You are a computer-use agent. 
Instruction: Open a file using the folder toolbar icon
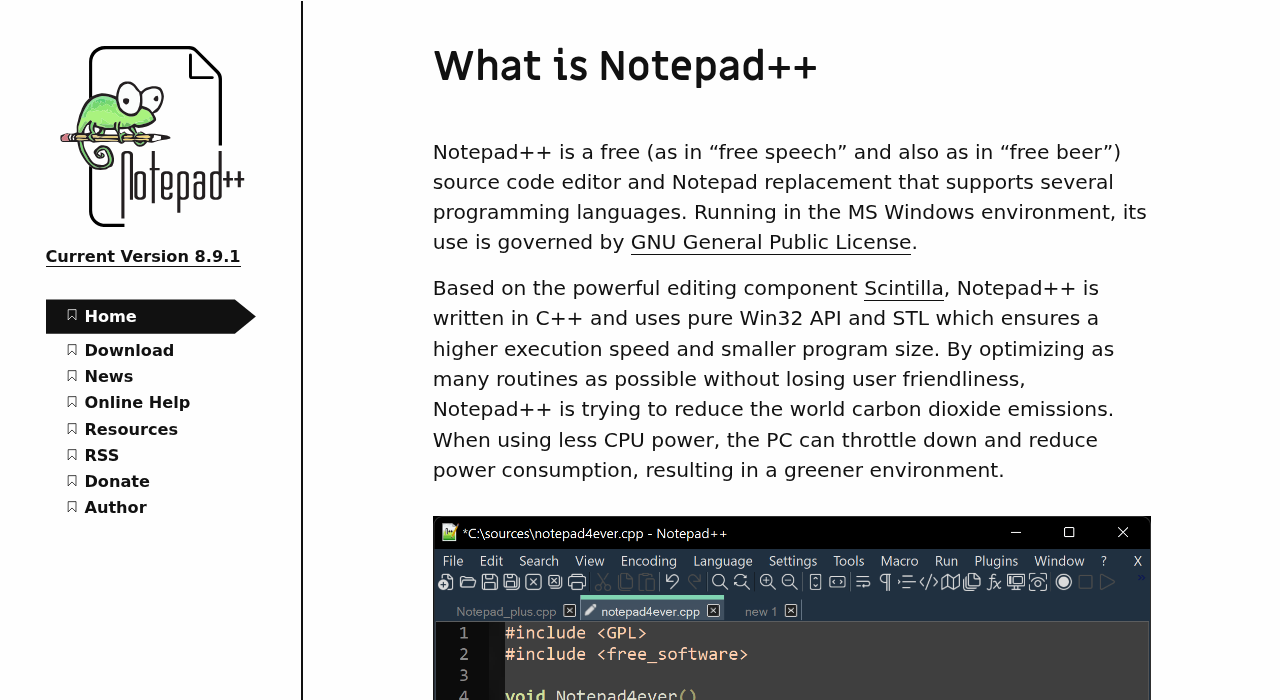[468, 584]
